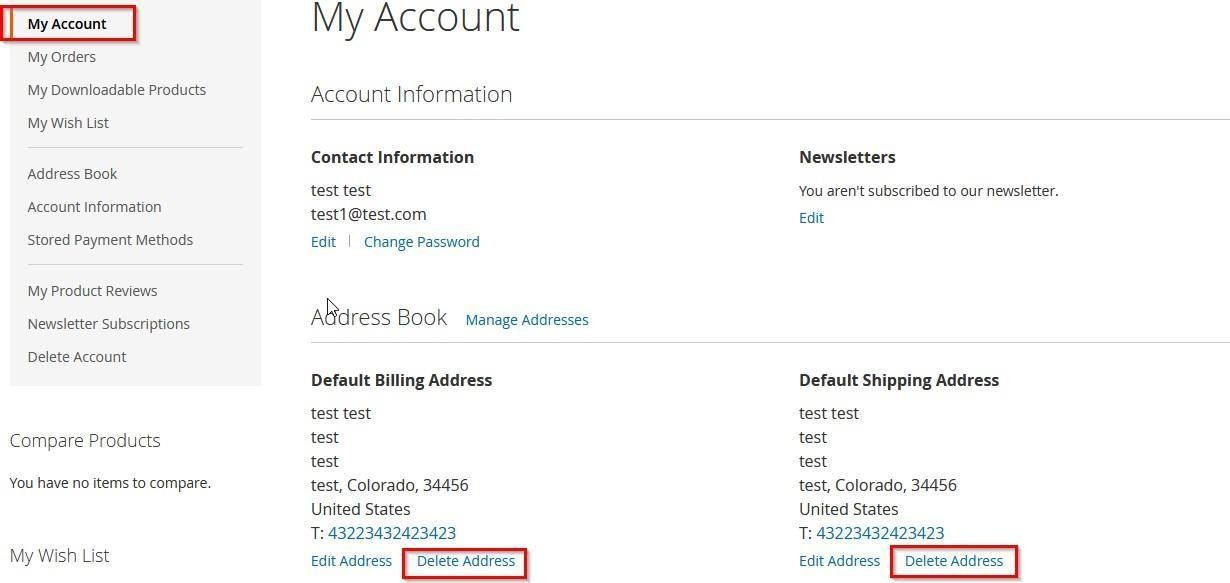
Task: Edit the default billing address
Action: pyautogui.click(x=351, y=561)
